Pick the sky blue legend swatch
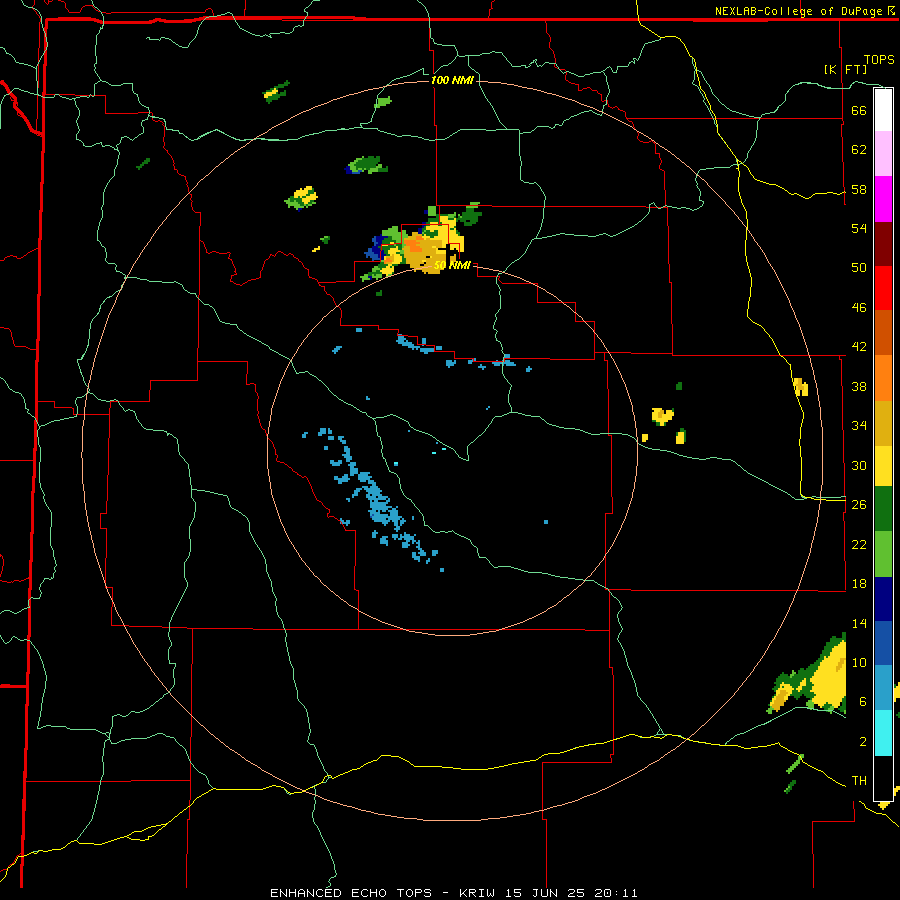Viewport: 900px width, 900px height. (883, 688)
